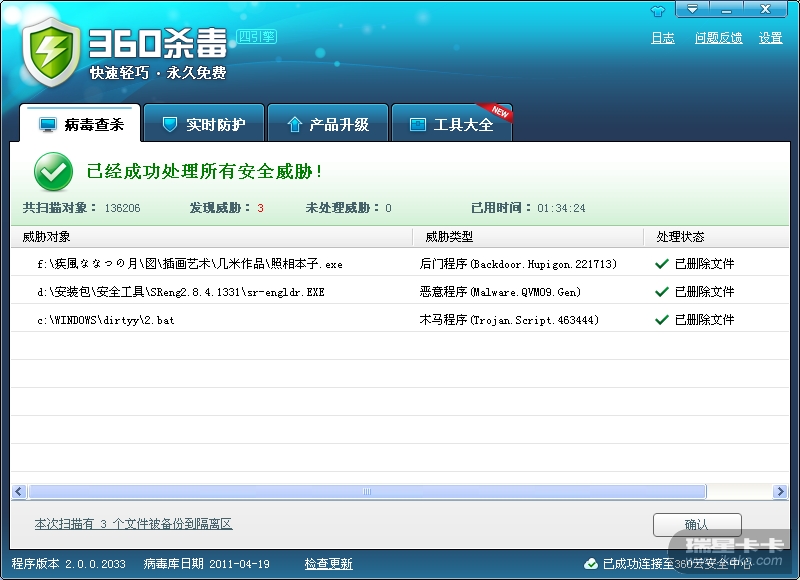The image size is (800, 580).
Task: Click the checkmark for the Trojan row status
Action: click(x=662, y=320)
